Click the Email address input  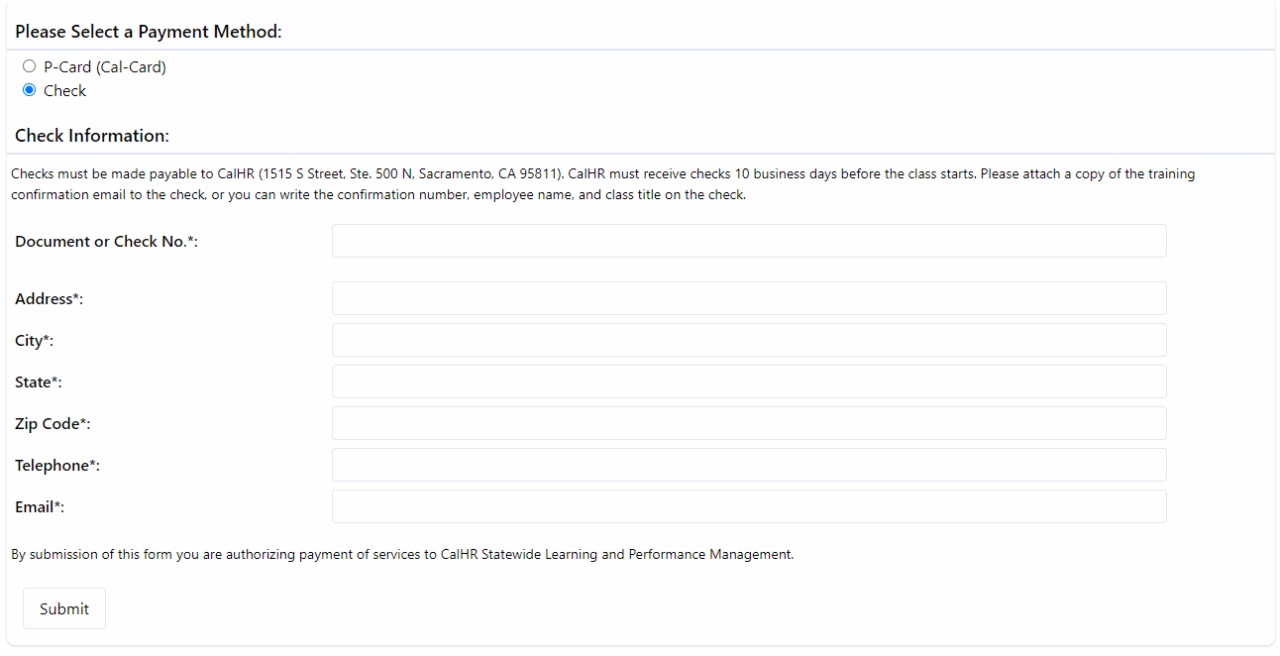(x=748, y=506)
